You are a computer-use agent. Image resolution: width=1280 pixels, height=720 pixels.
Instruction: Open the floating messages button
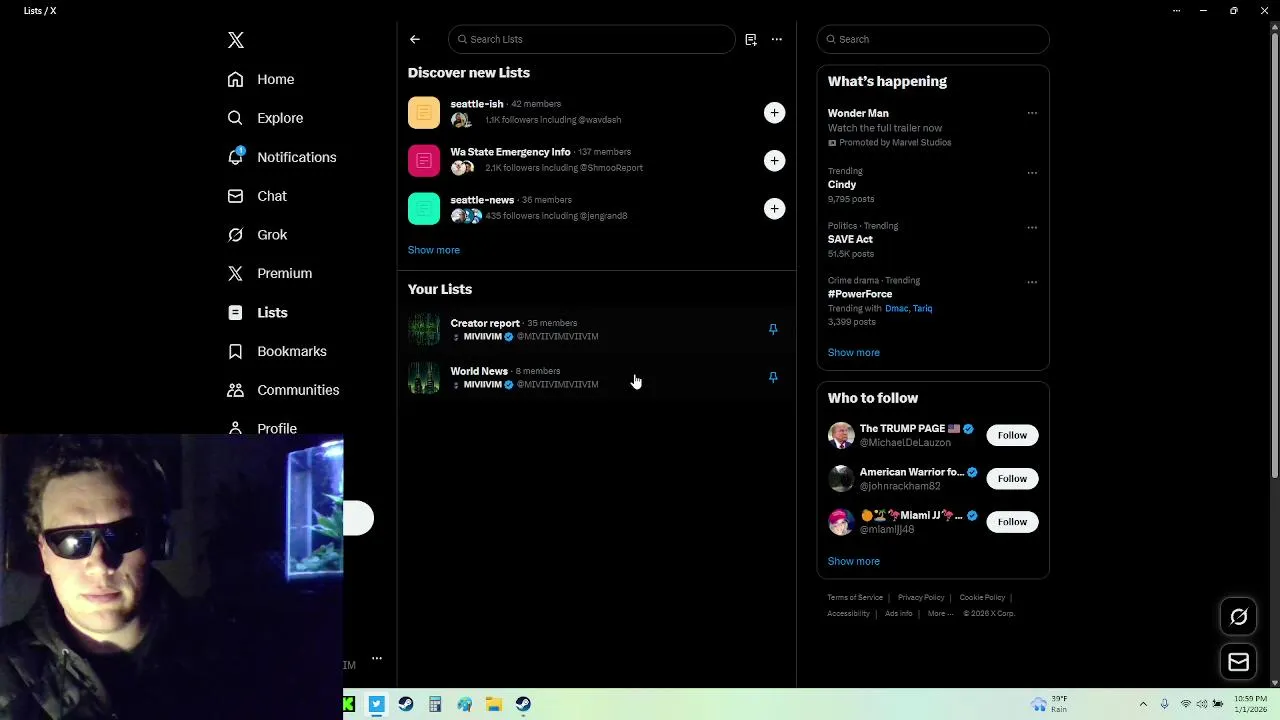click(1238, 662)
